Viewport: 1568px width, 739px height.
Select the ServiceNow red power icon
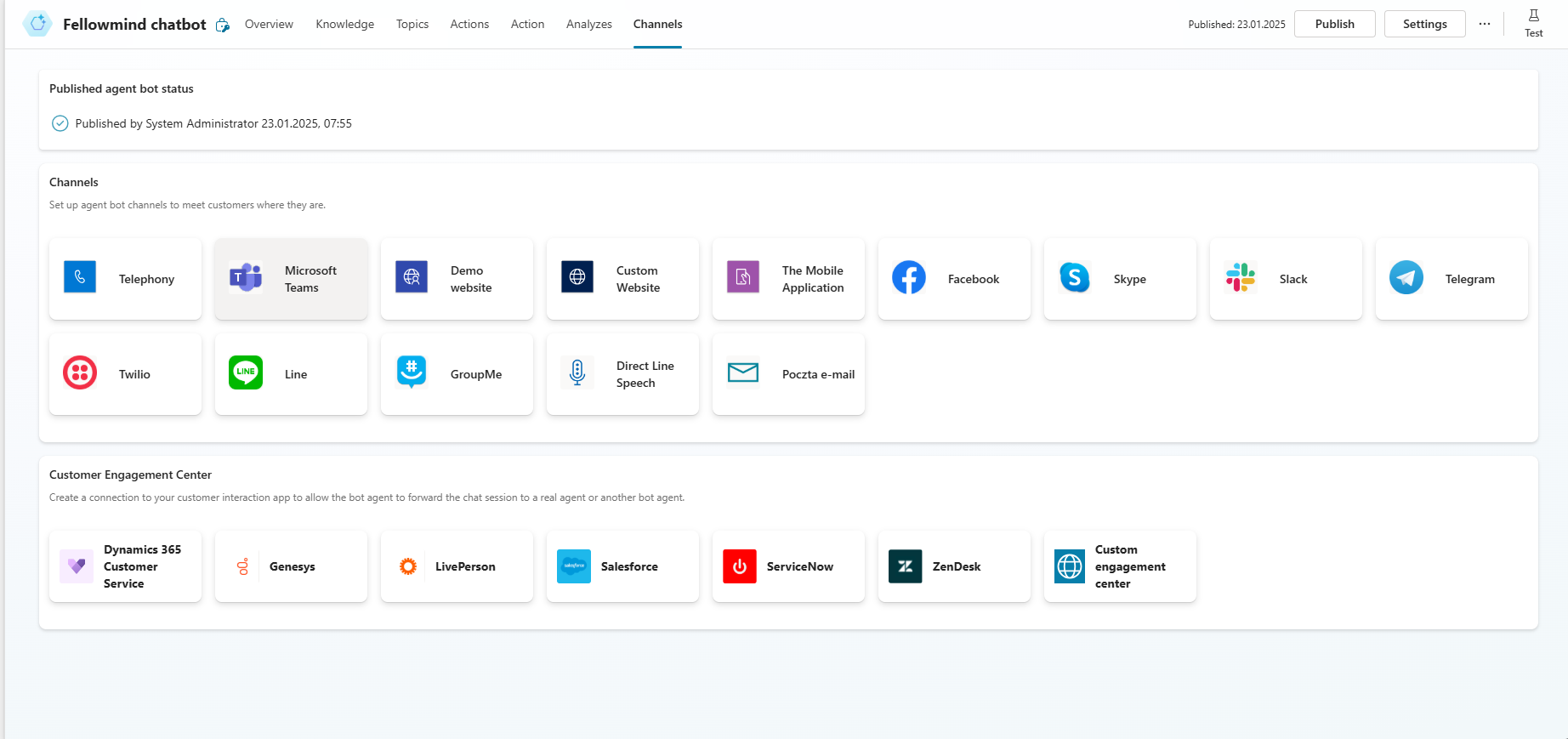click(740, 566)
